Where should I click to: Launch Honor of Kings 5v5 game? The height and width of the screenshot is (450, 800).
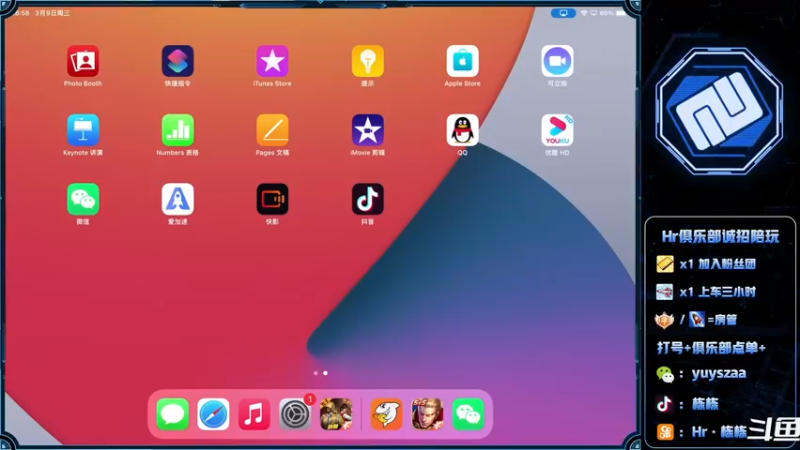(427, 414)
